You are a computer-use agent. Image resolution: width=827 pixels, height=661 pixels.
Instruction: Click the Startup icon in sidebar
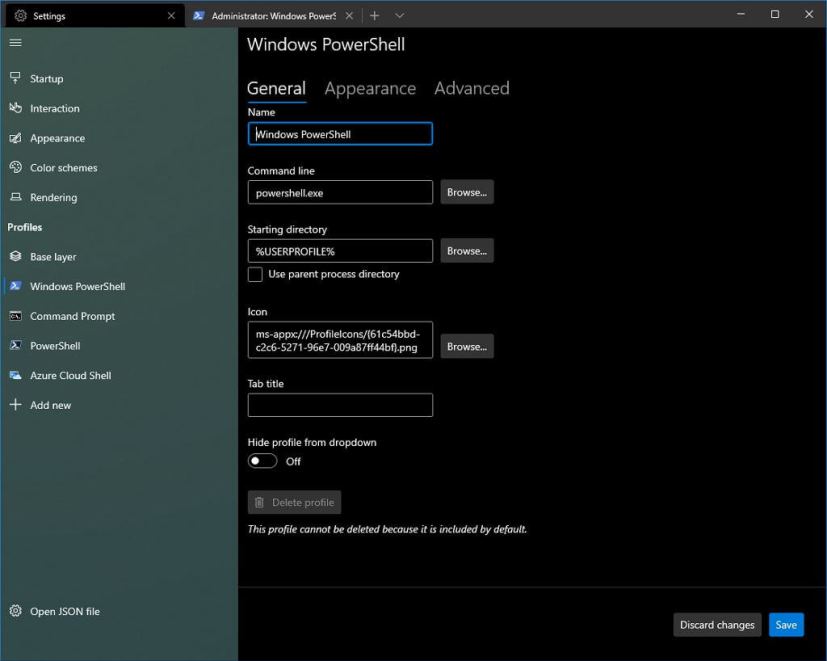click(x=15, y=78)
